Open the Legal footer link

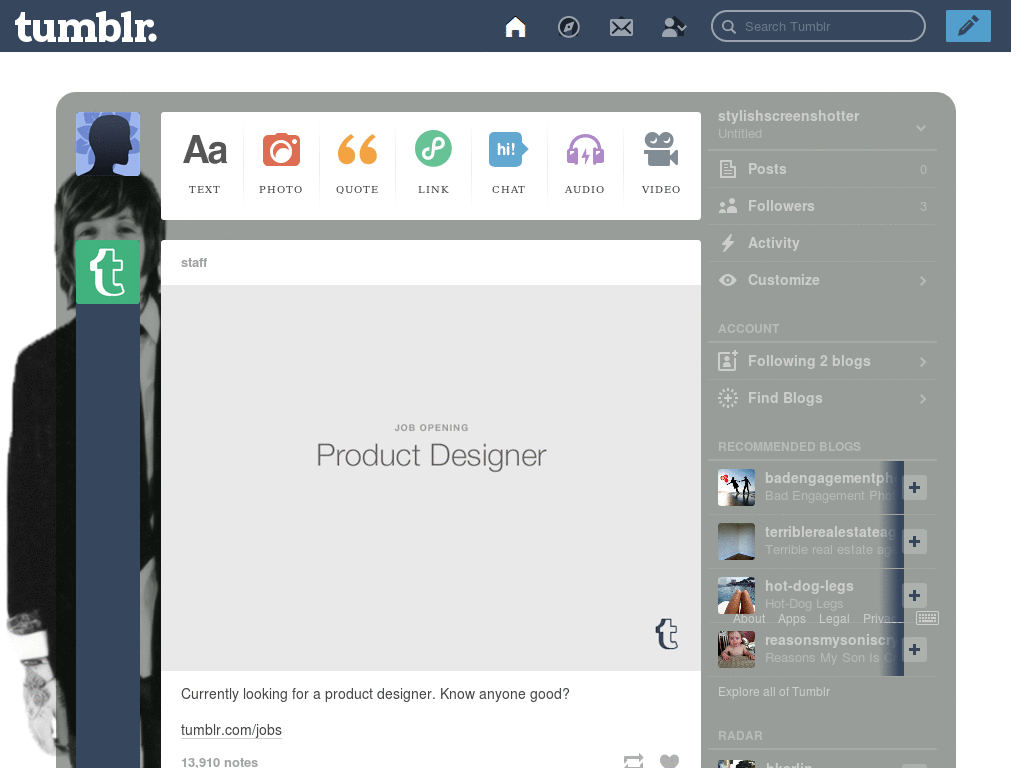click(834, 618)
